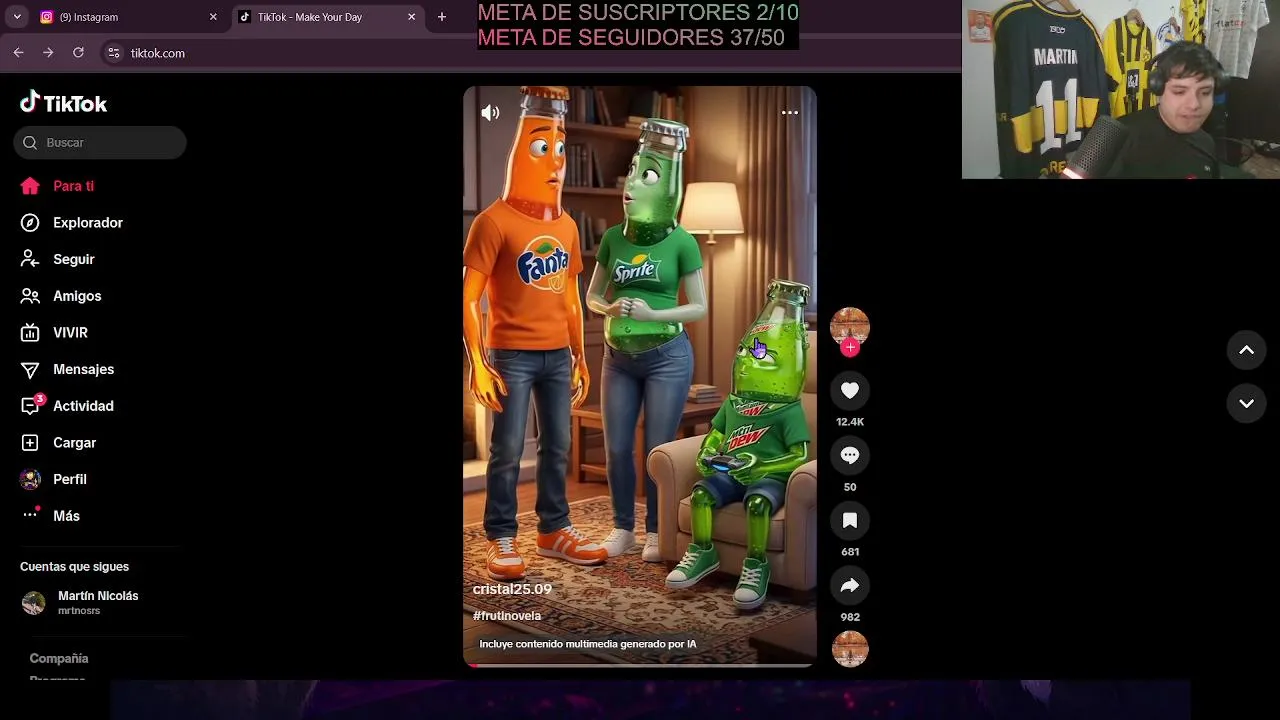Image resolution: width=1280 pixels, height=720 pixels.
Task: Click the TikTok logo
Action: 63,102
